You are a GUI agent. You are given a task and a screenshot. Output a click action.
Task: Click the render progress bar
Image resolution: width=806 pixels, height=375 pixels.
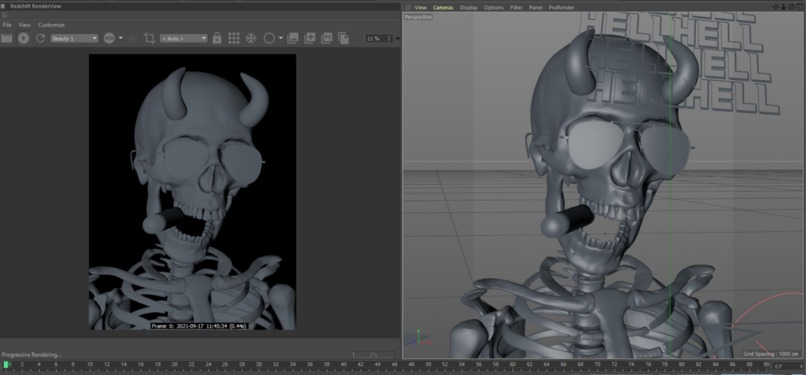(374, 354)
